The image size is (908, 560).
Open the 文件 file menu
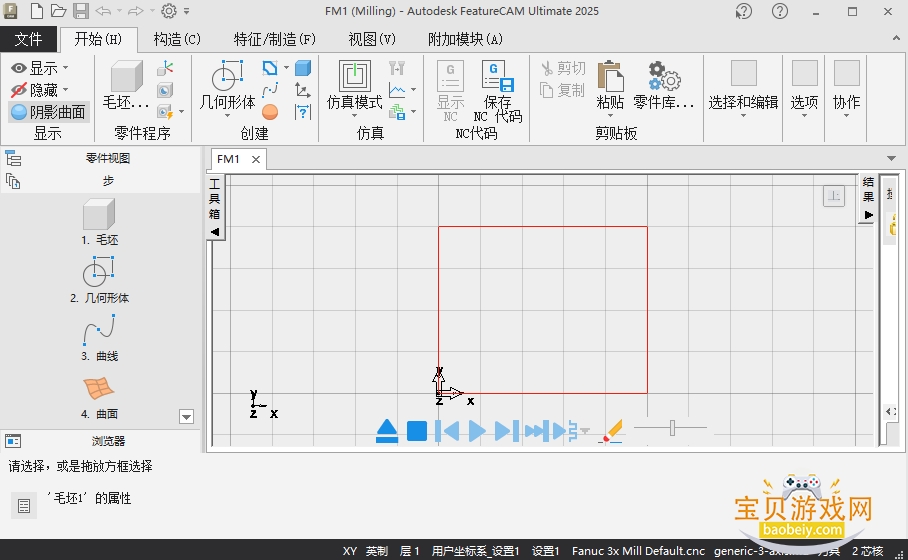pos(28,39)
